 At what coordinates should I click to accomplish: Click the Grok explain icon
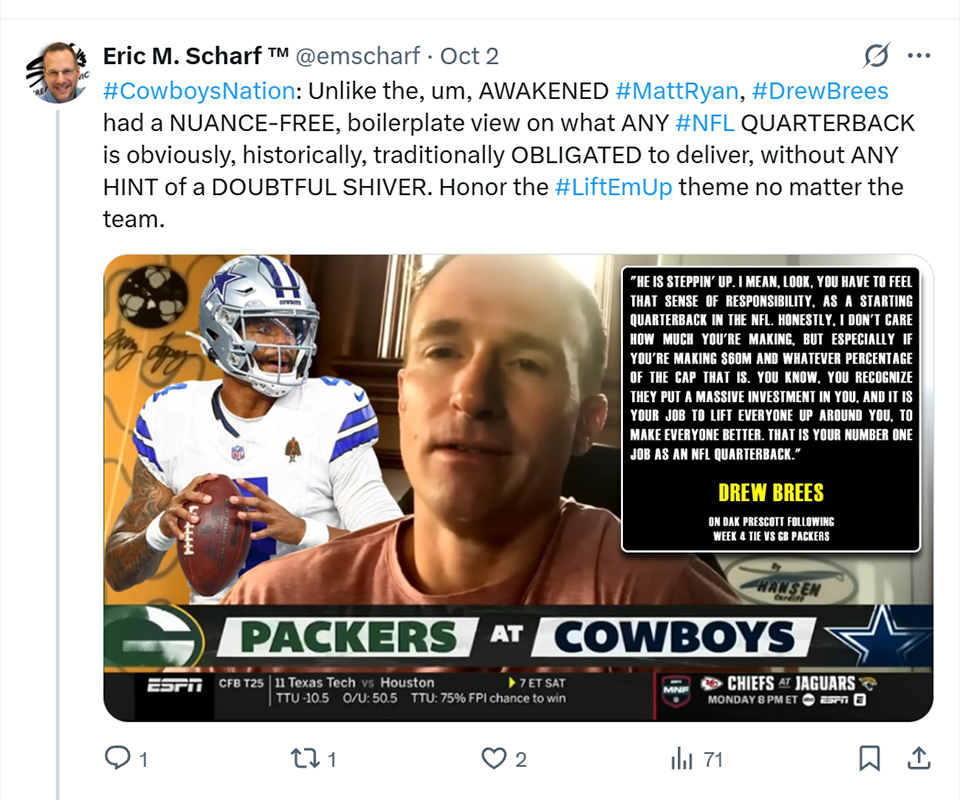click(x=876, y=56)
